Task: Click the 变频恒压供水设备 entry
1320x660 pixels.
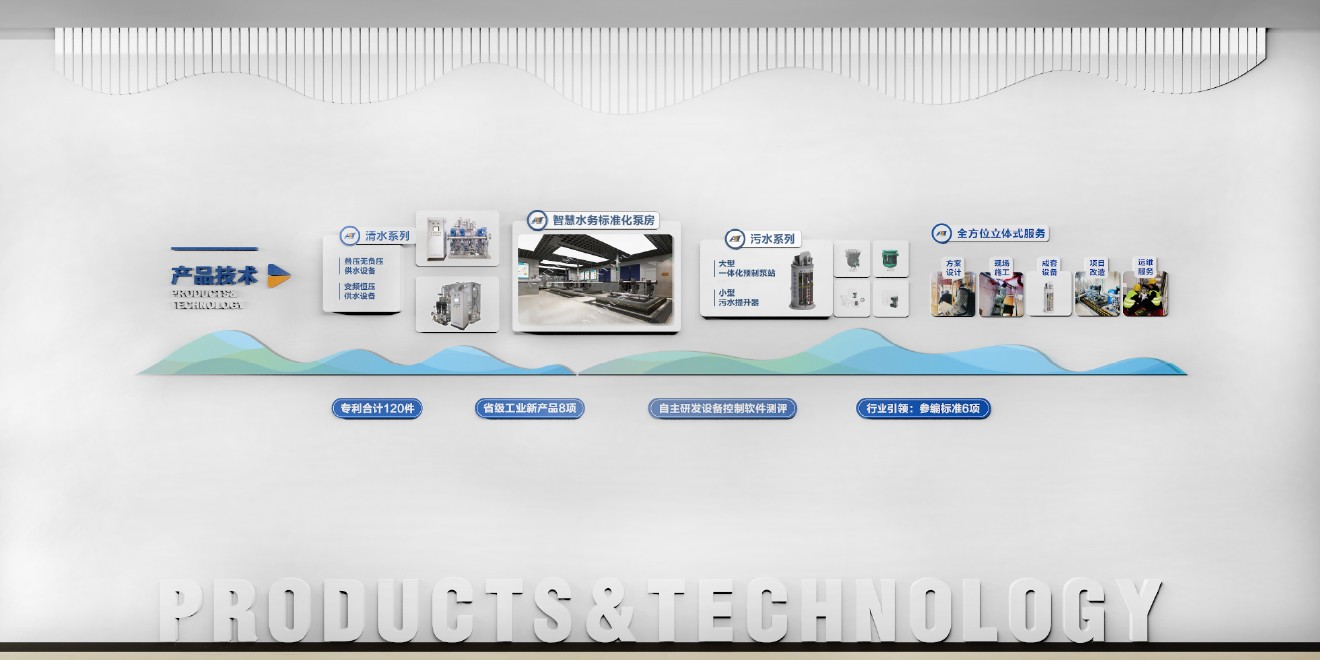Action: (359, 291)
